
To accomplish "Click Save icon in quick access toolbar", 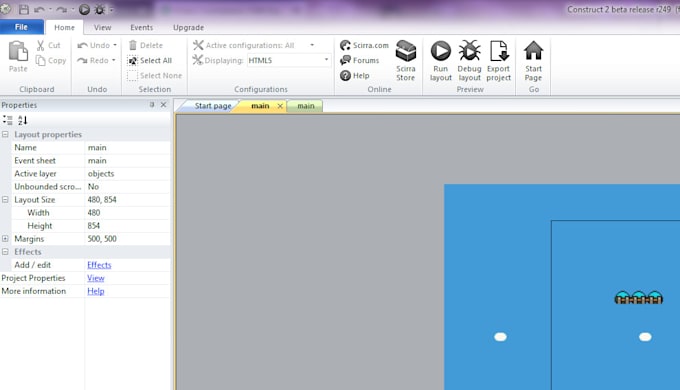I will pos(24,9).
